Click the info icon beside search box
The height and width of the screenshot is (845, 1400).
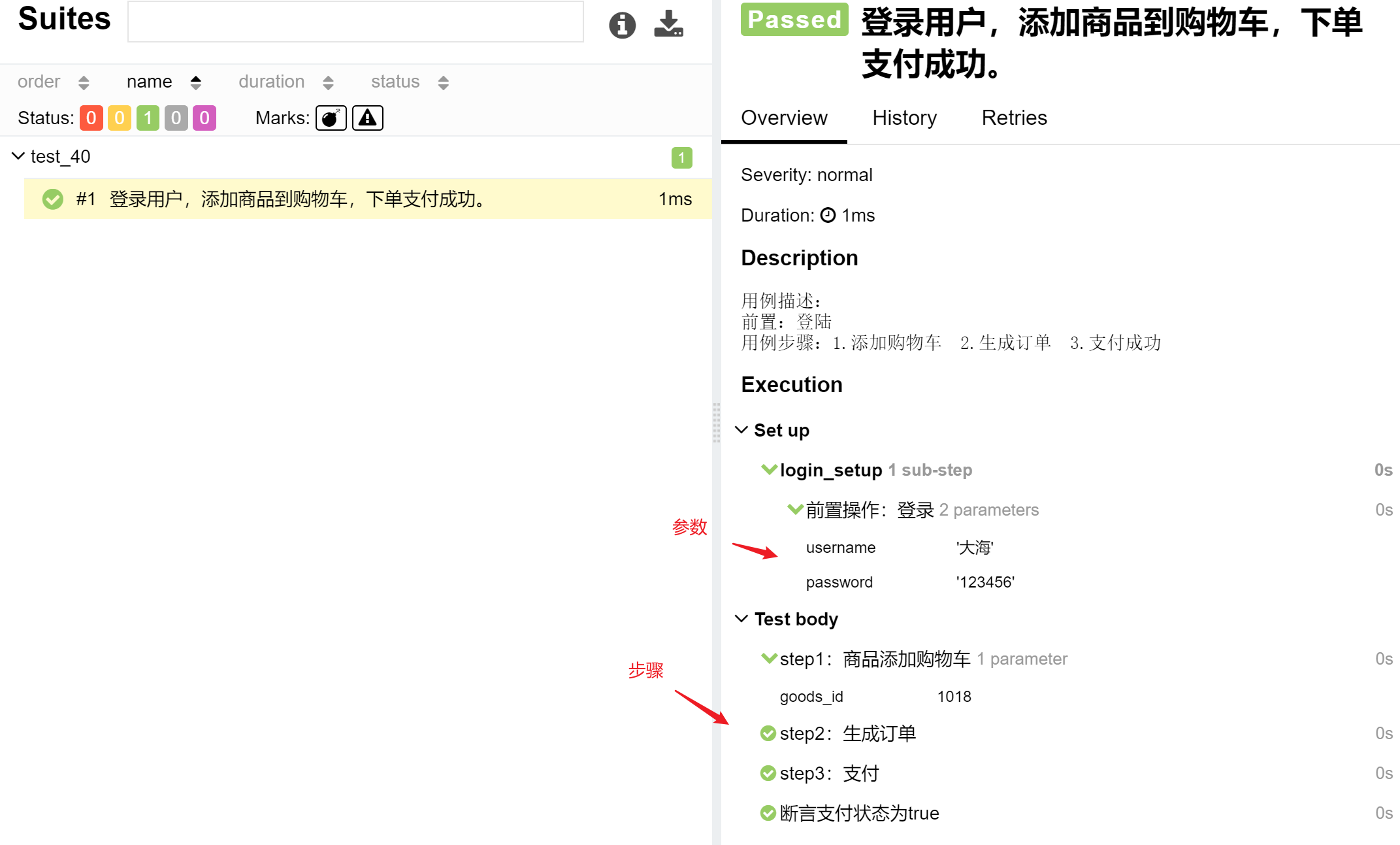tap(622, 25)
